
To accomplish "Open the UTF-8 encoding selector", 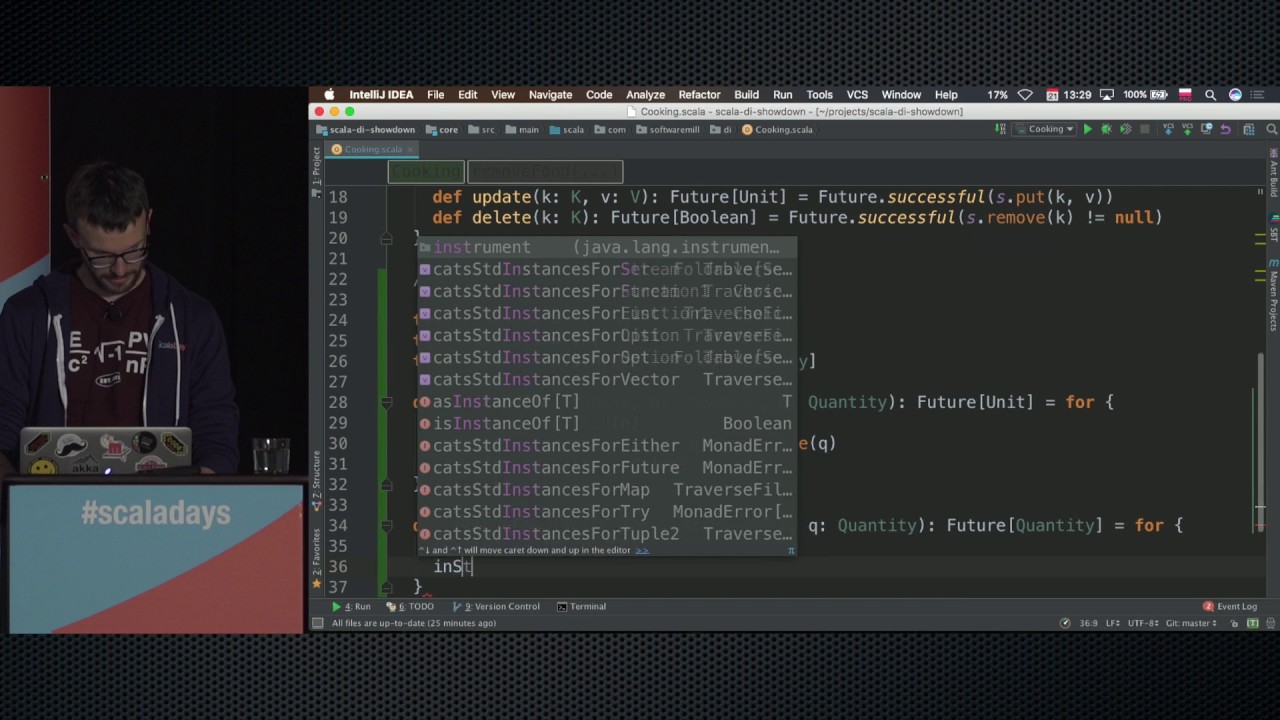I will point(1142,623).
